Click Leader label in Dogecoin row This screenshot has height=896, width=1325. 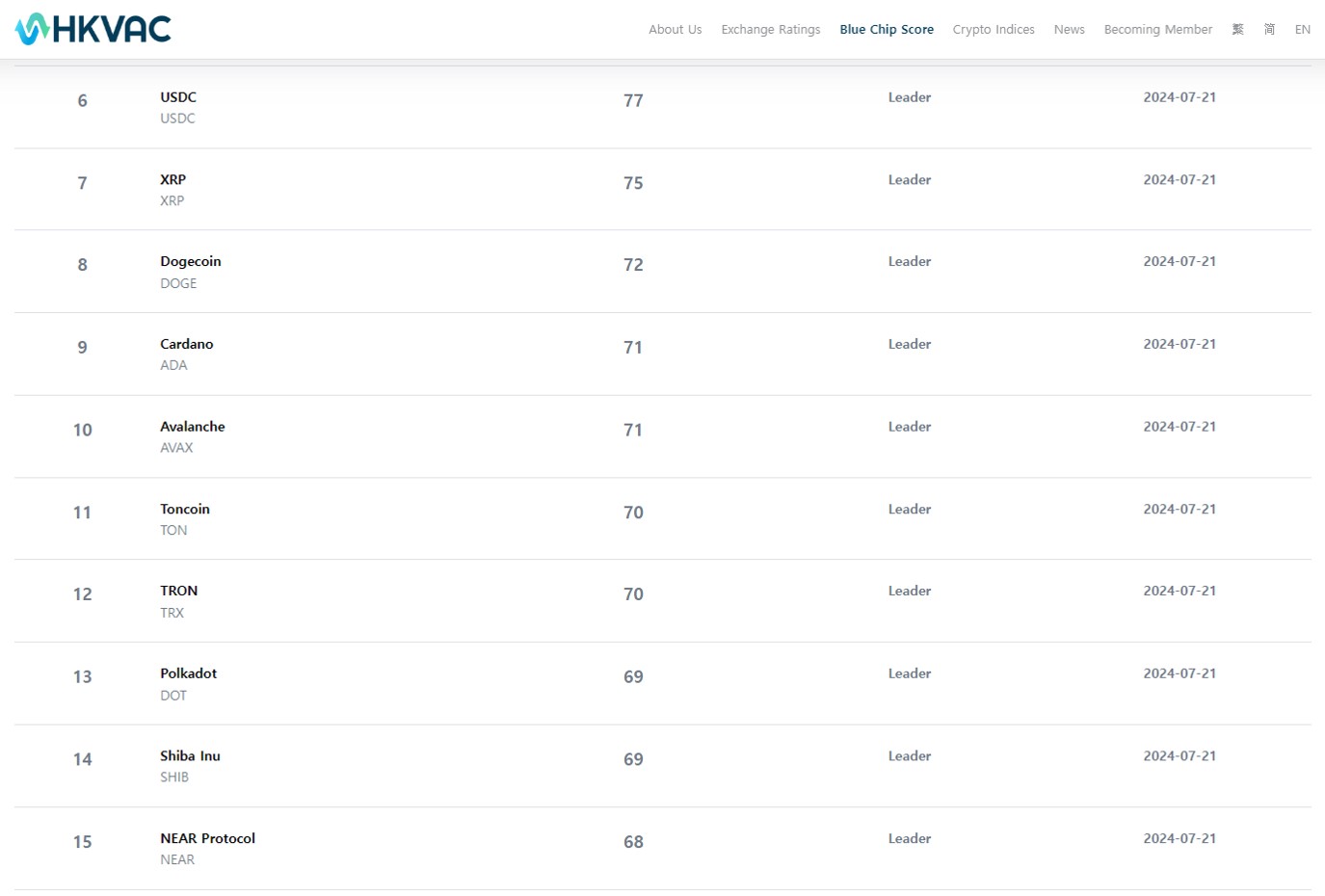tap(910, 262)
